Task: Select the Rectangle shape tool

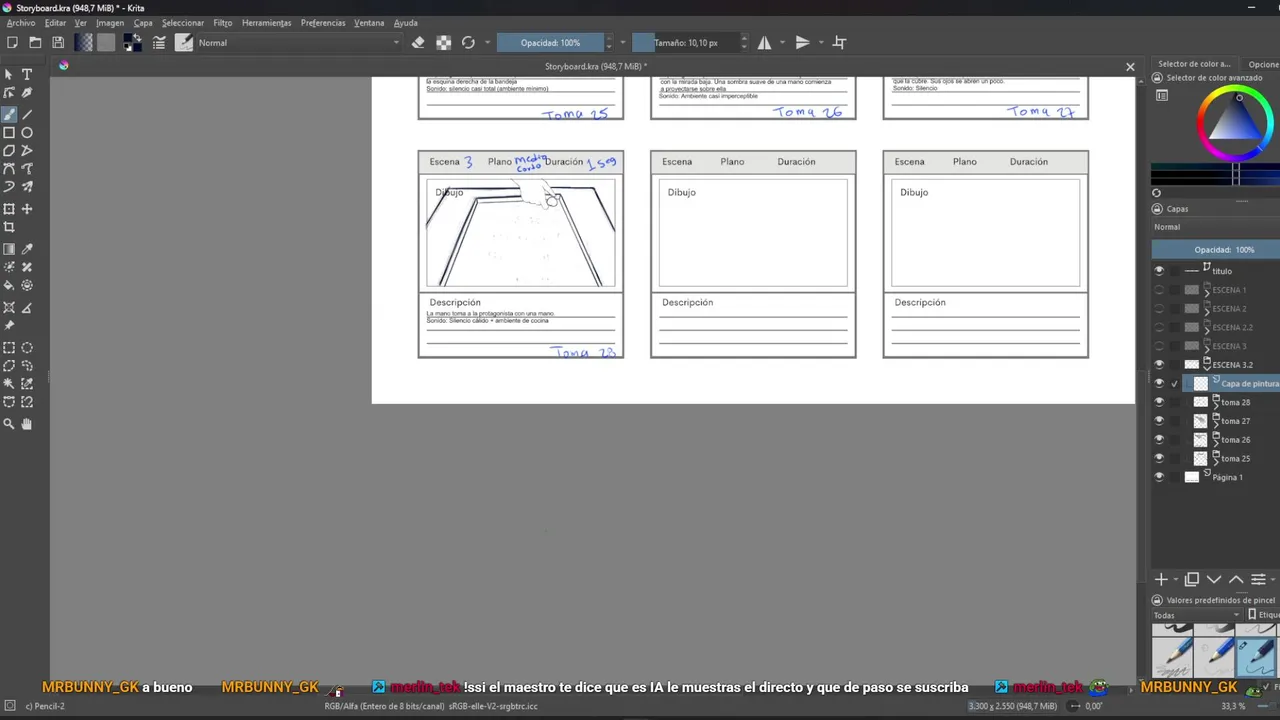Action: (9, 133)
